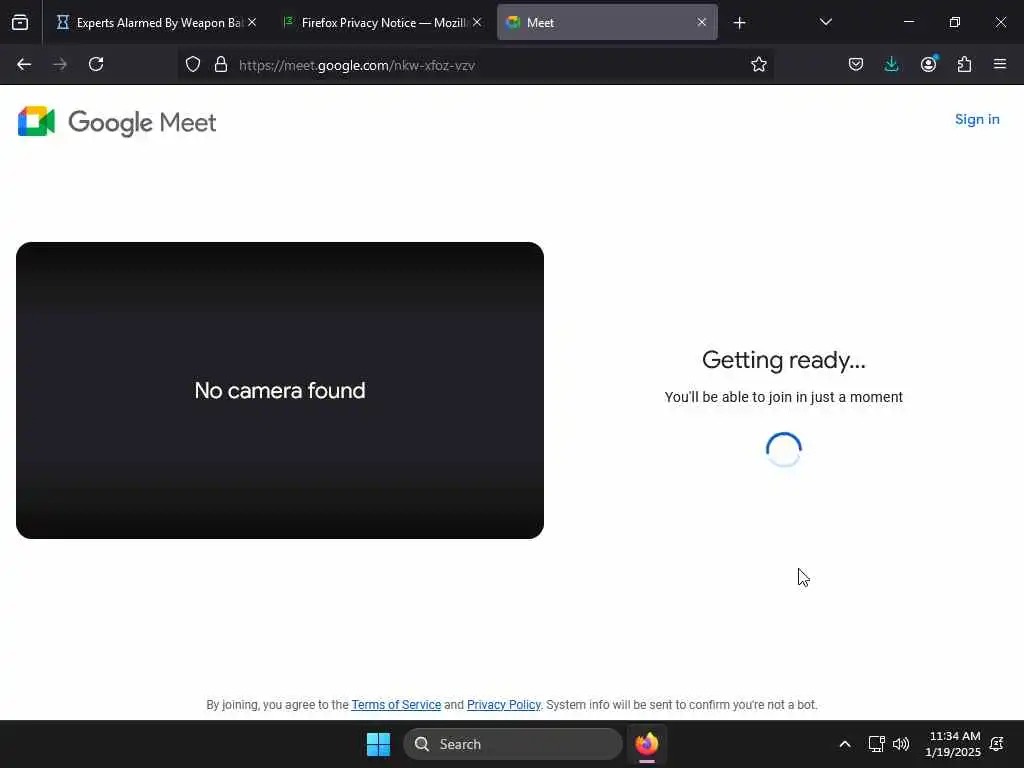Bookmark this page with star icon
This screenshot has height=768, width=1024.
[758, 64]
